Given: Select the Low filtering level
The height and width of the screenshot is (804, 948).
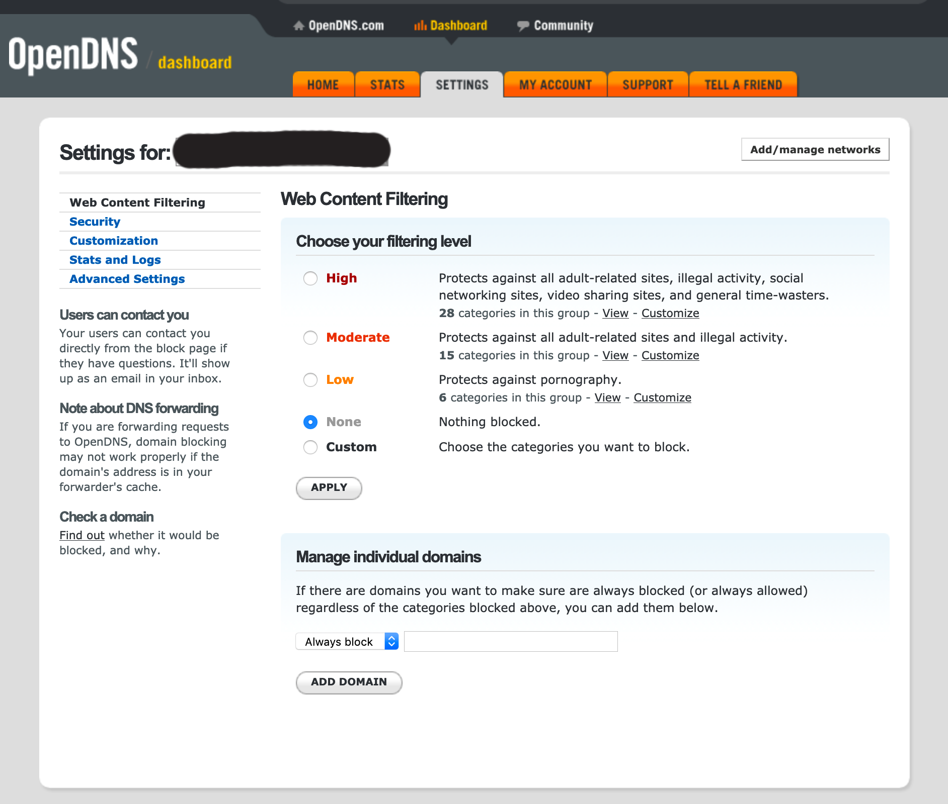Looking at the screenshot, I should [x=310, y=380].
